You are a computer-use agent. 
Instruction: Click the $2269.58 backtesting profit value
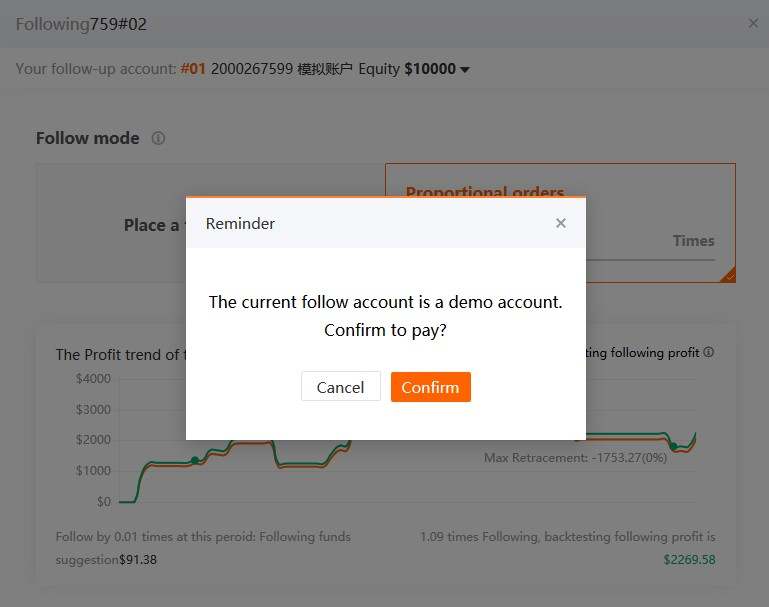(688, 559)
